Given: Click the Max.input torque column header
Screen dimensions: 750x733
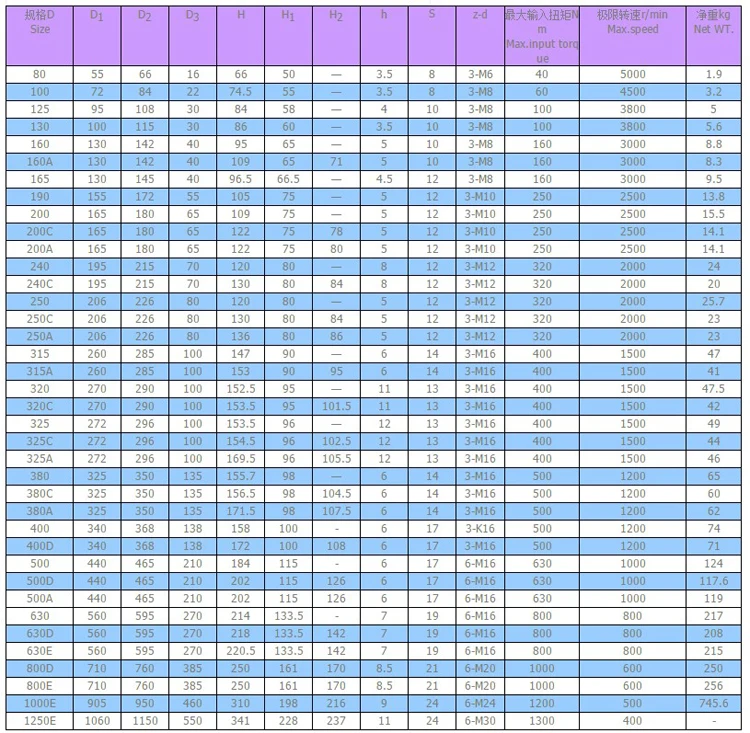Looking at the screenshot, I should 542,36.
